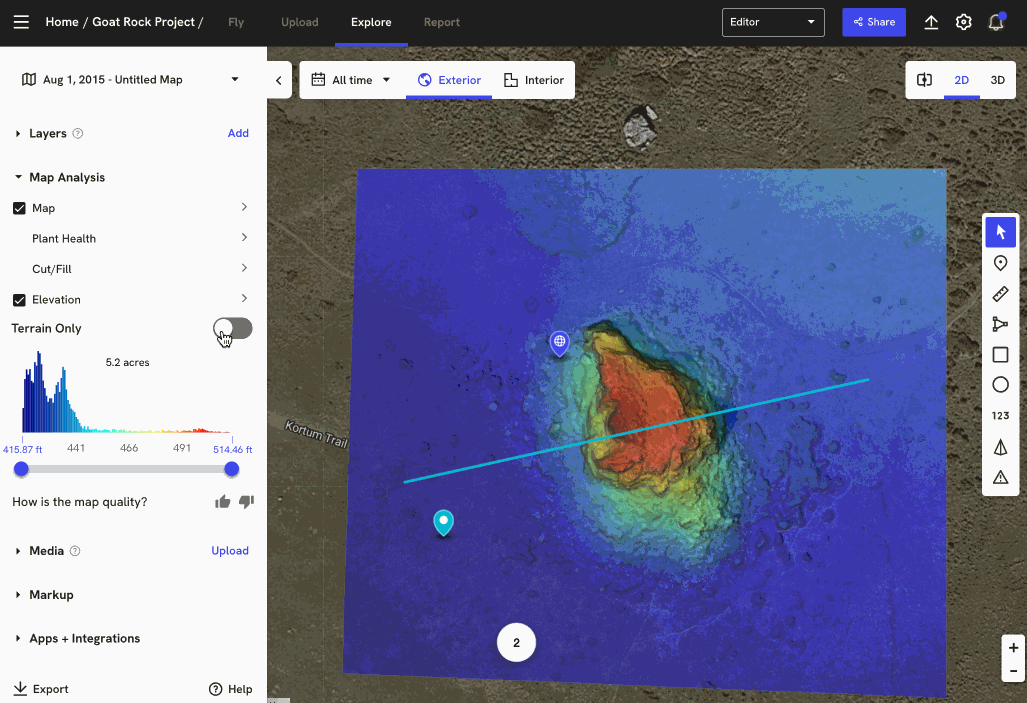Select the location marker tool
The height and width of the screenshot is (703, 1027).
[1000, 263]
